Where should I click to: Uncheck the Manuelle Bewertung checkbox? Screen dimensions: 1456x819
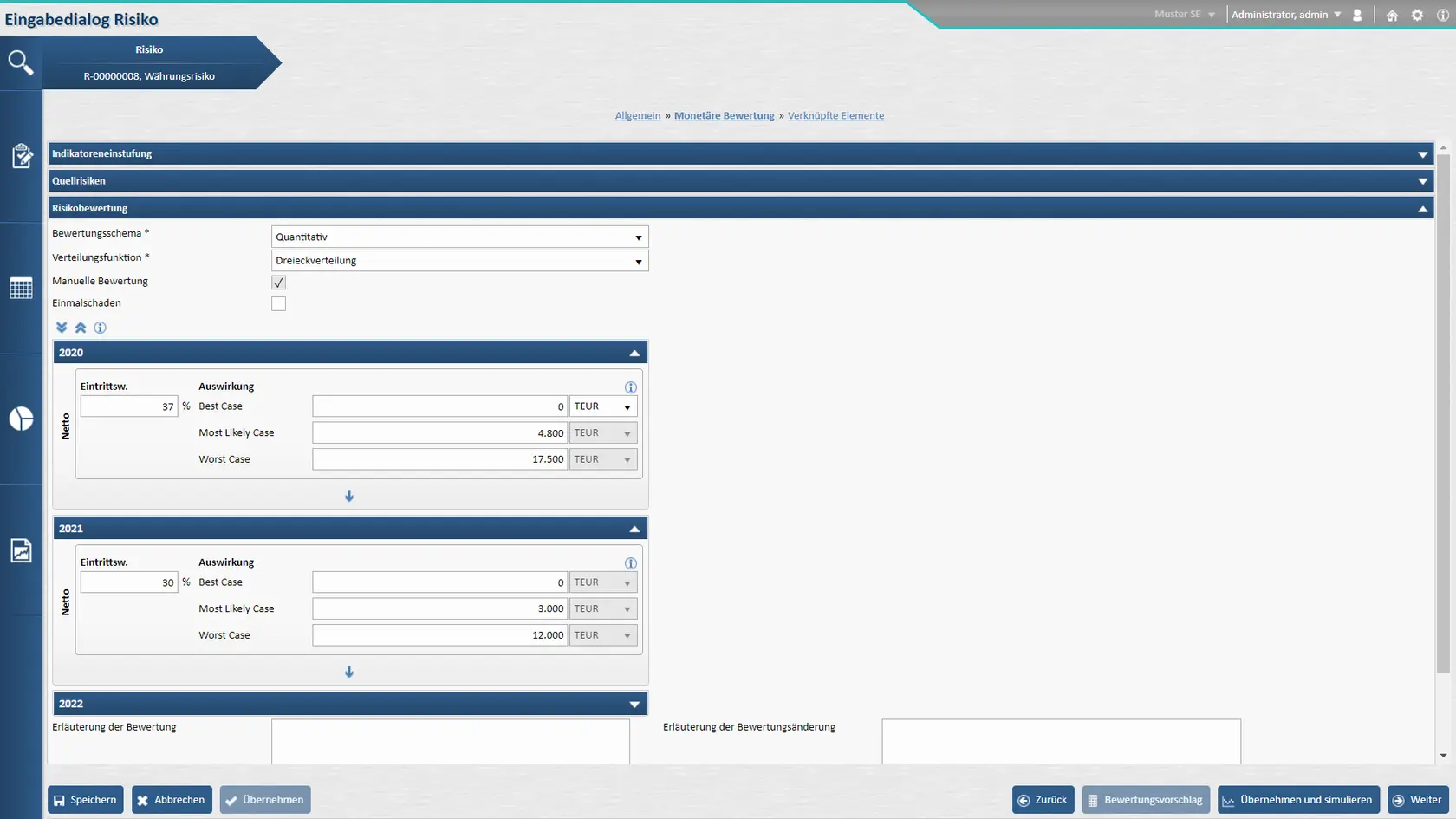[x=278, y=283]
